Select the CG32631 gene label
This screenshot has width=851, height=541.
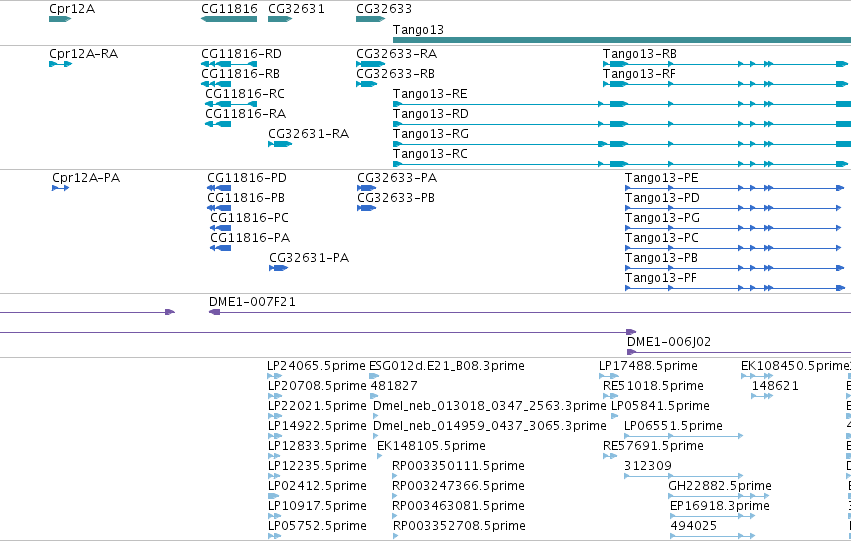296,9
